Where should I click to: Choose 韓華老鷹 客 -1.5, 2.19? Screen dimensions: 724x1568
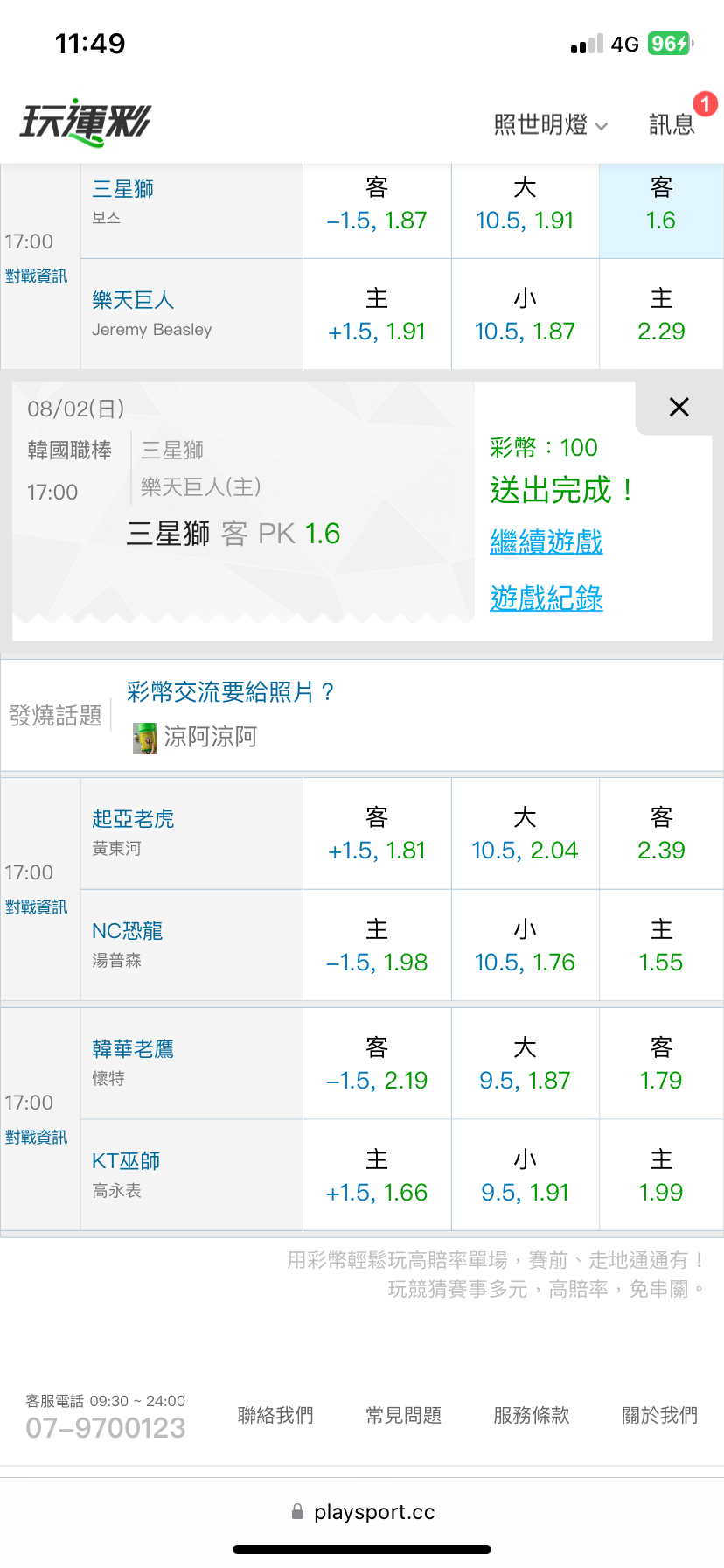pos(377,1064)
